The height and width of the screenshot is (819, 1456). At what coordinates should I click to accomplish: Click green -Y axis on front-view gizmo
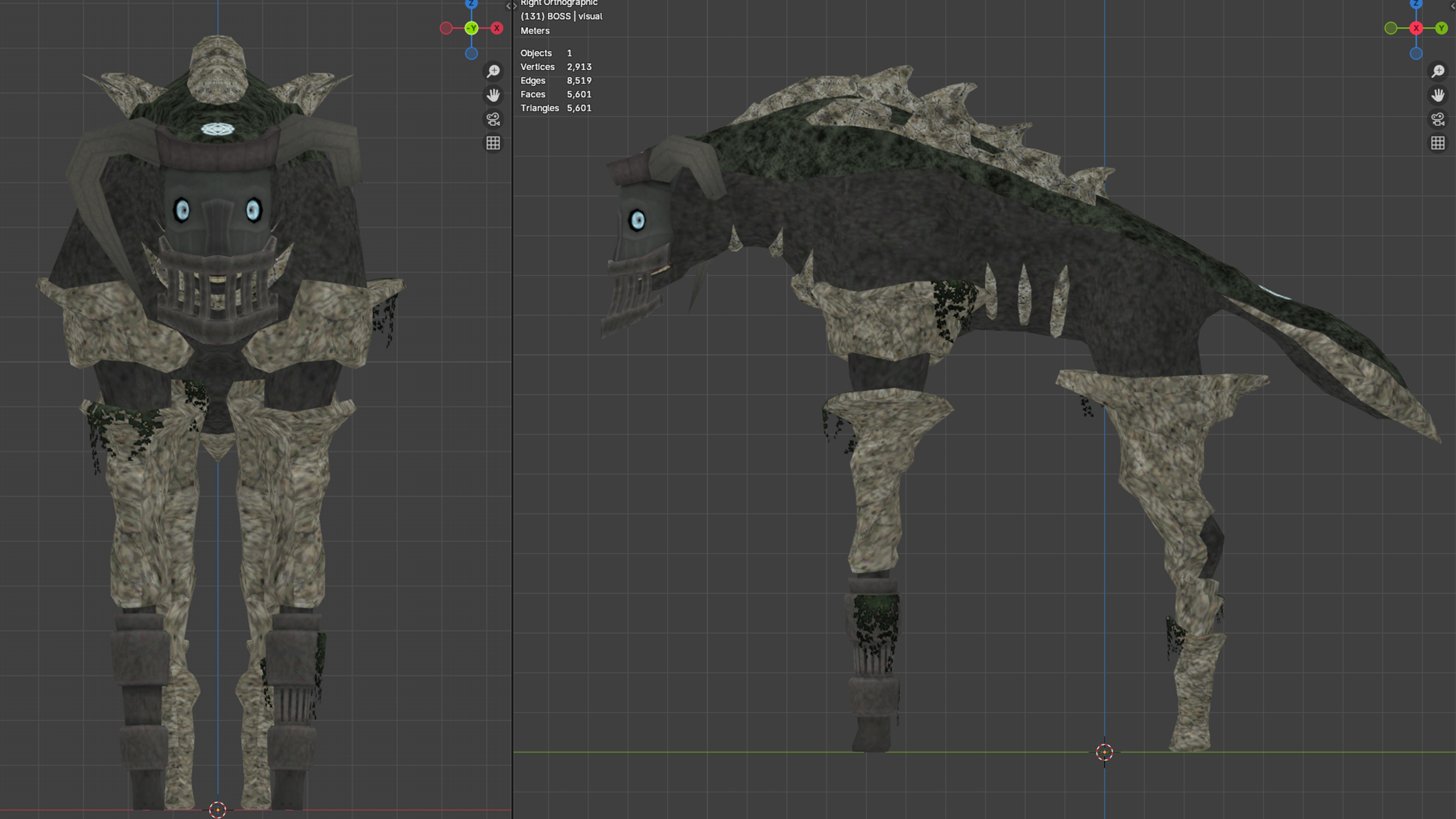(471, 28)
